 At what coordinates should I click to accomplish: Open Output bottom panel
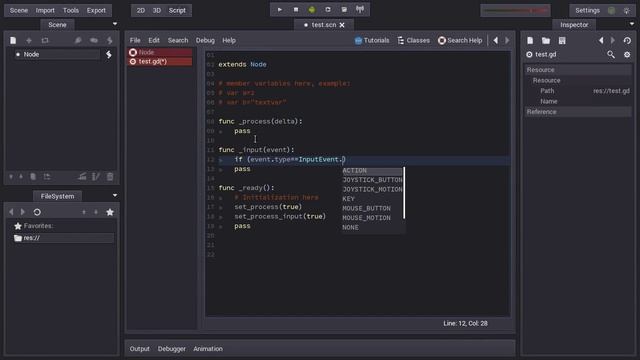pos(140,349)
